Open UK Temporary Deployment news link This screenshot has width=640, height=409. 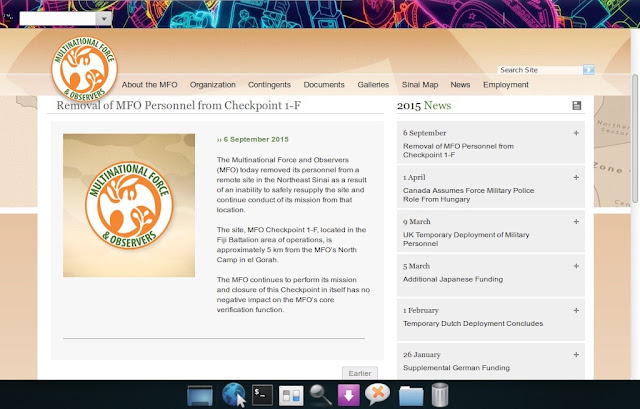pyautogui.click(x=466, y=239)
